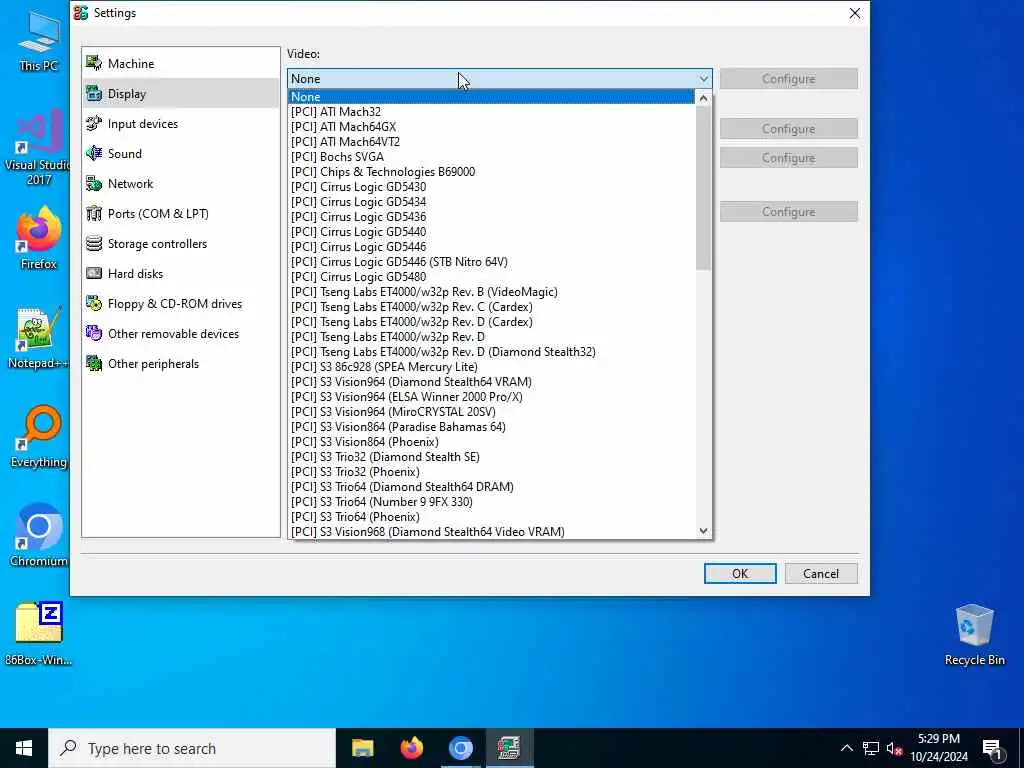Screen dimensions: 1024x768
Task: Open Network settings page
Action: click(181, 184)
